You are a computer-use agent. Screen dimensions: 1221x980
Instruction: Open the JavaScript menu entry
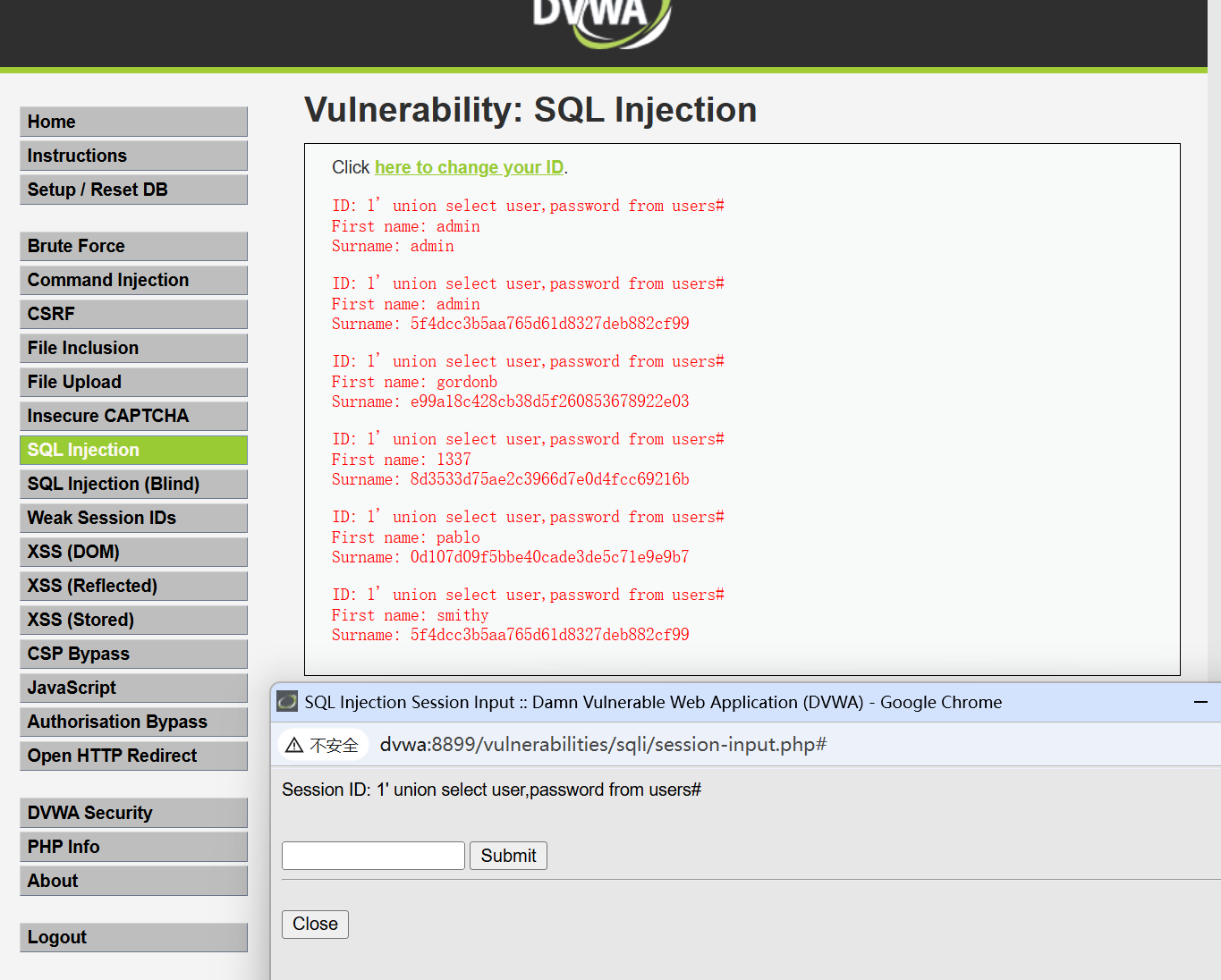coord(133,688)
